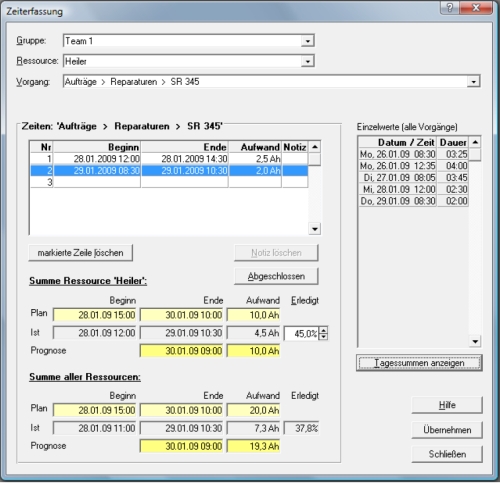Click the Abgeschlossen button
The image size is (500, 485).
(x=276, y=276)
